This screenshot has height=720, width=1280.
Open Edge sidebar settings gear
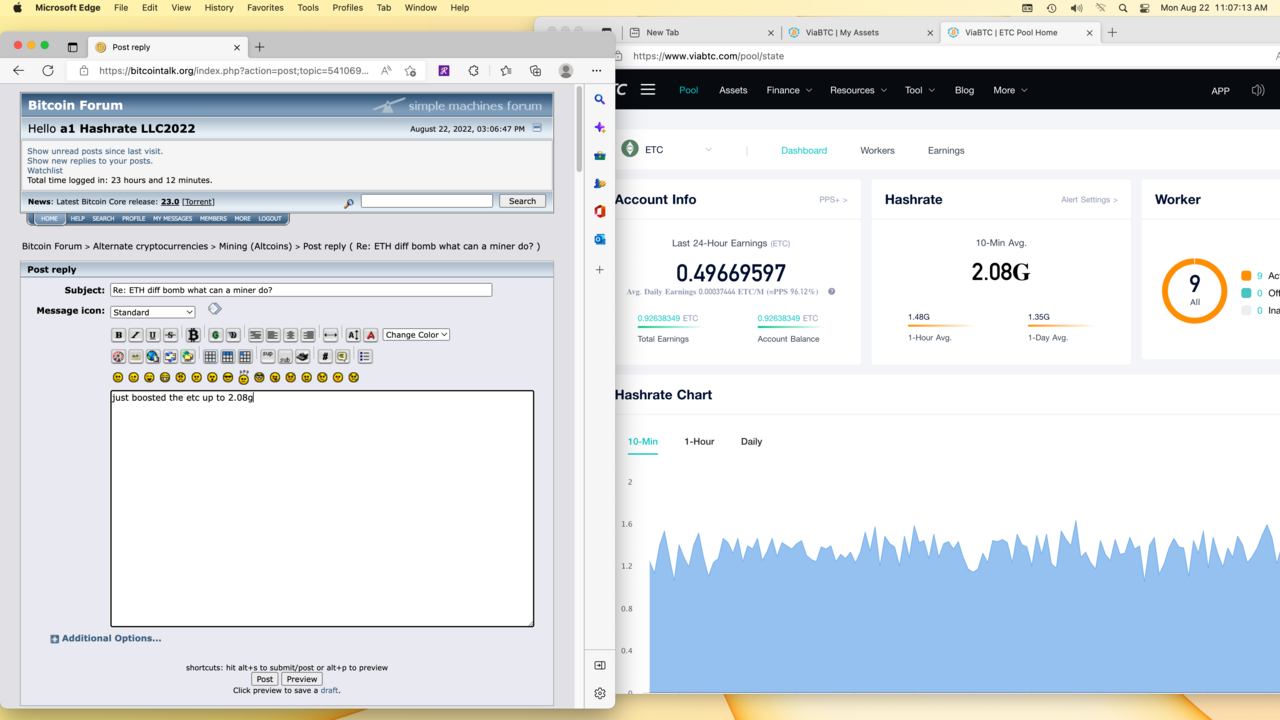coord(600,693)
